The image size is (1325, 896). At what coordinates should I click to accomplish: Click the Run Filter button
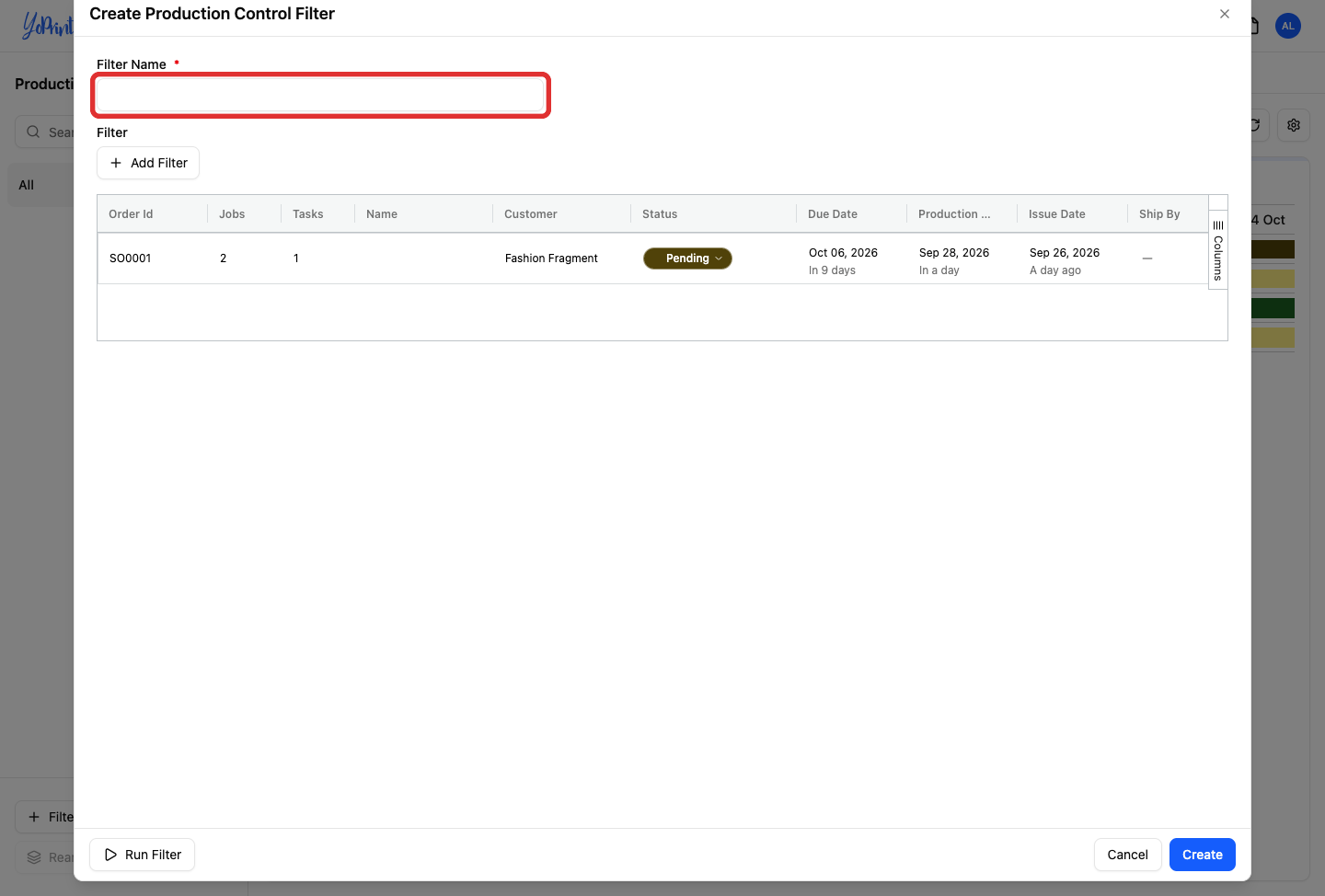coord(143,855)
